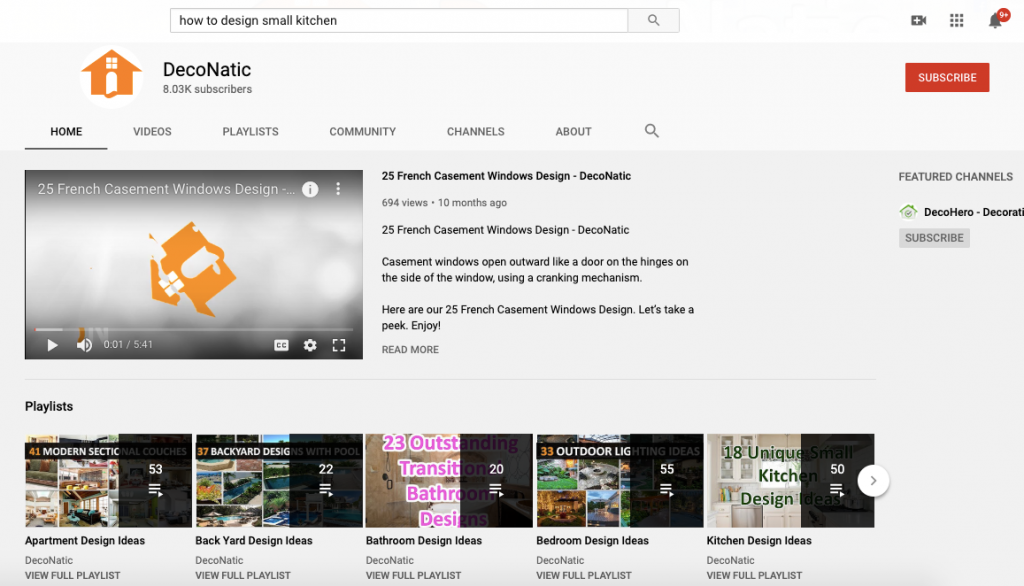Toggle closed captions on the video
1024x586 pixels.
click(x=281, y=345)
